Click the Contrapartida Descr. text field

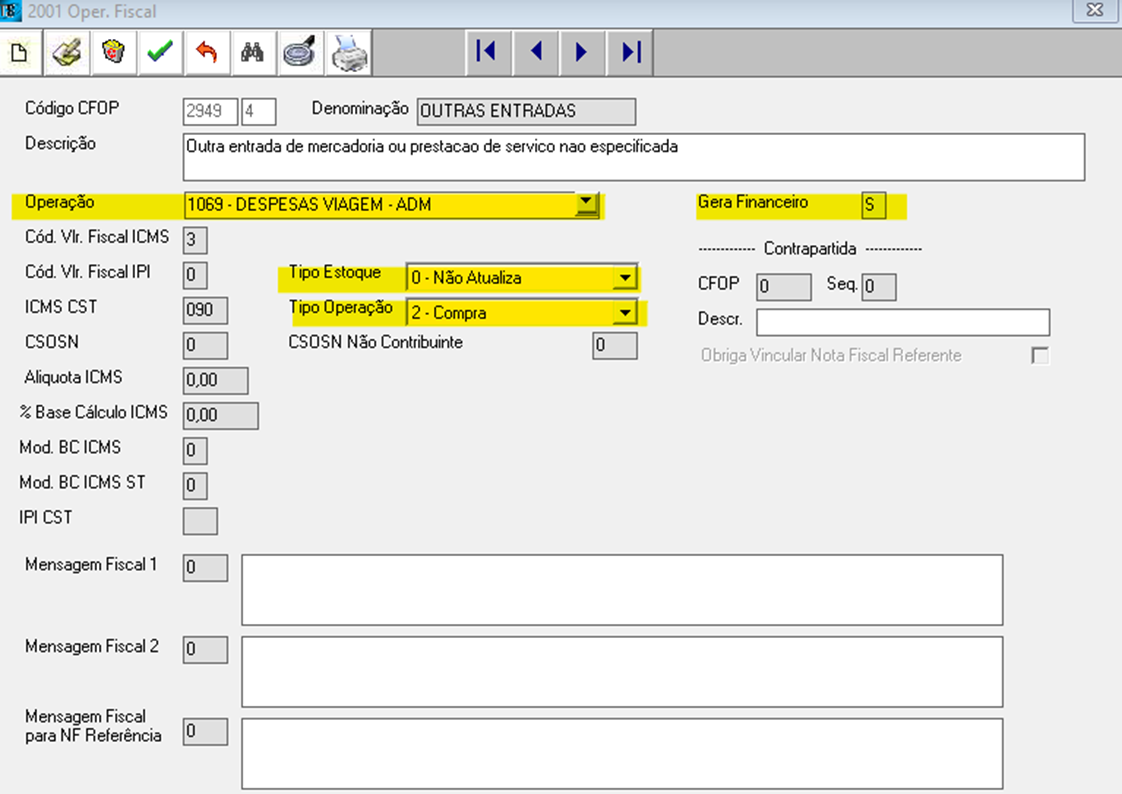click(x=903, y=322)
